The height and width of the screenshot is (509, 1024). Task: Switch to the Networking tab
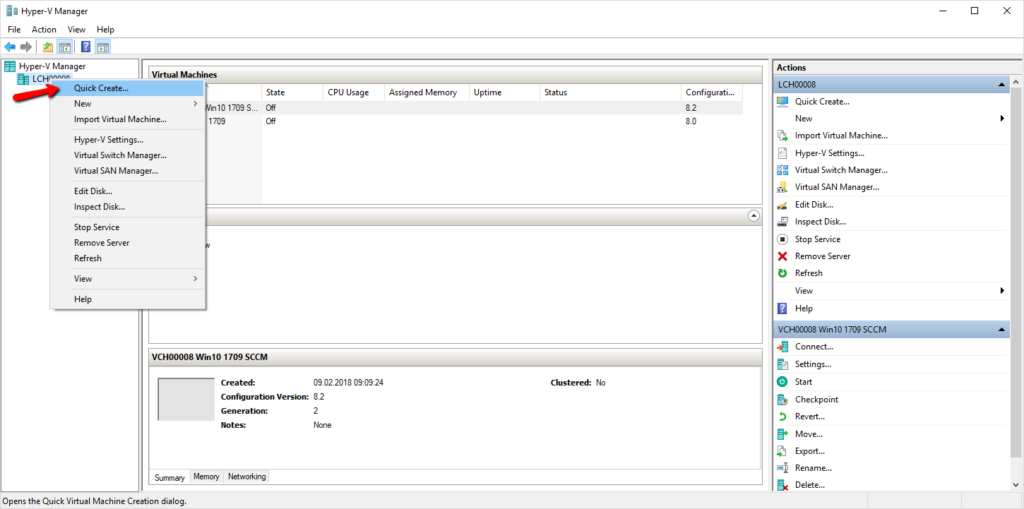pos(246,477)
